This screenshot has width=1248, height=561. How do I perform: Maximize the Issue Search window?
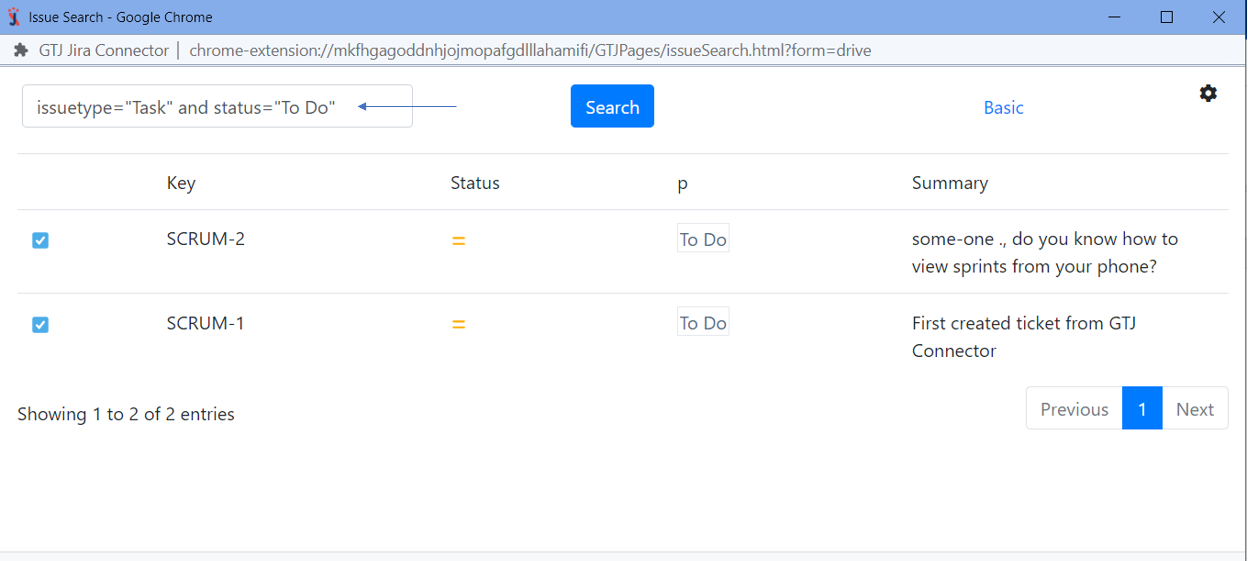[x=1166, y=17]
